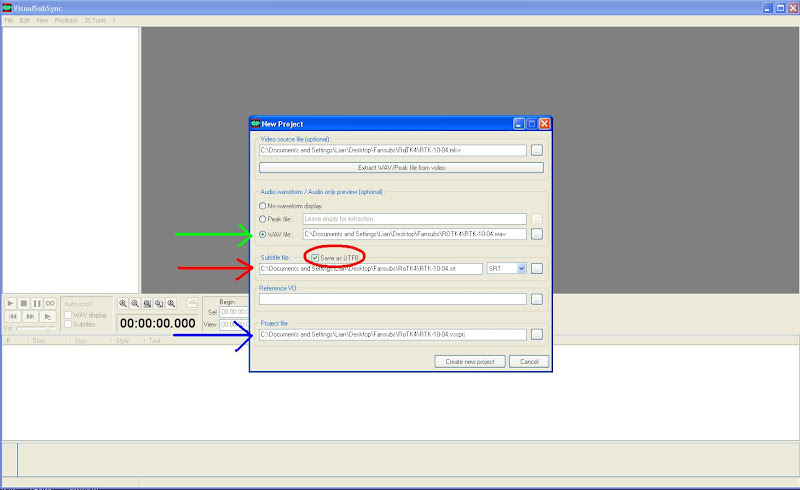Click the zoom selection magnifier icon
This screenshot has width=800, height=490.
tap(147, 303)
